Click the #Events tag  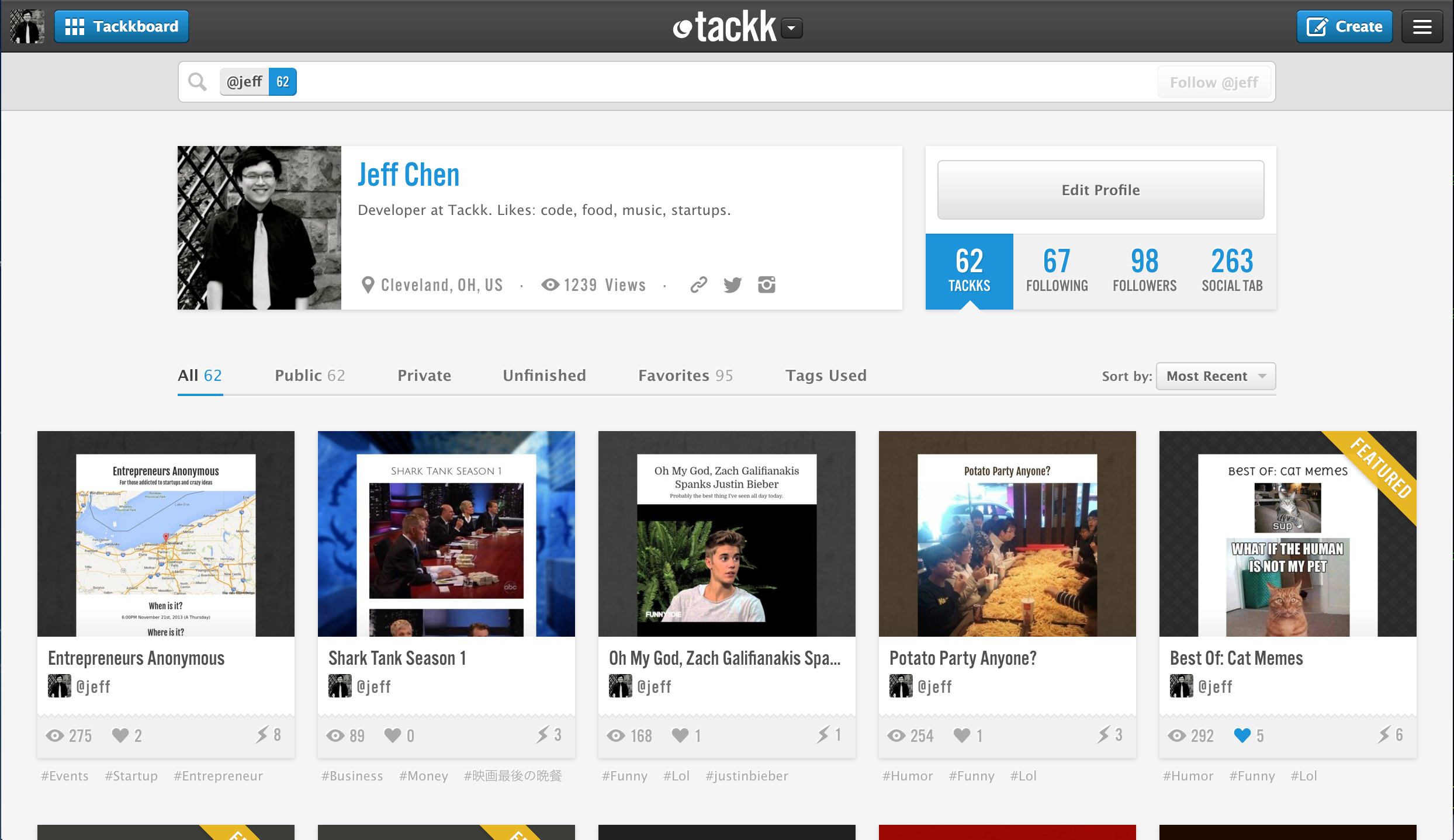click(x=65, y=776)
